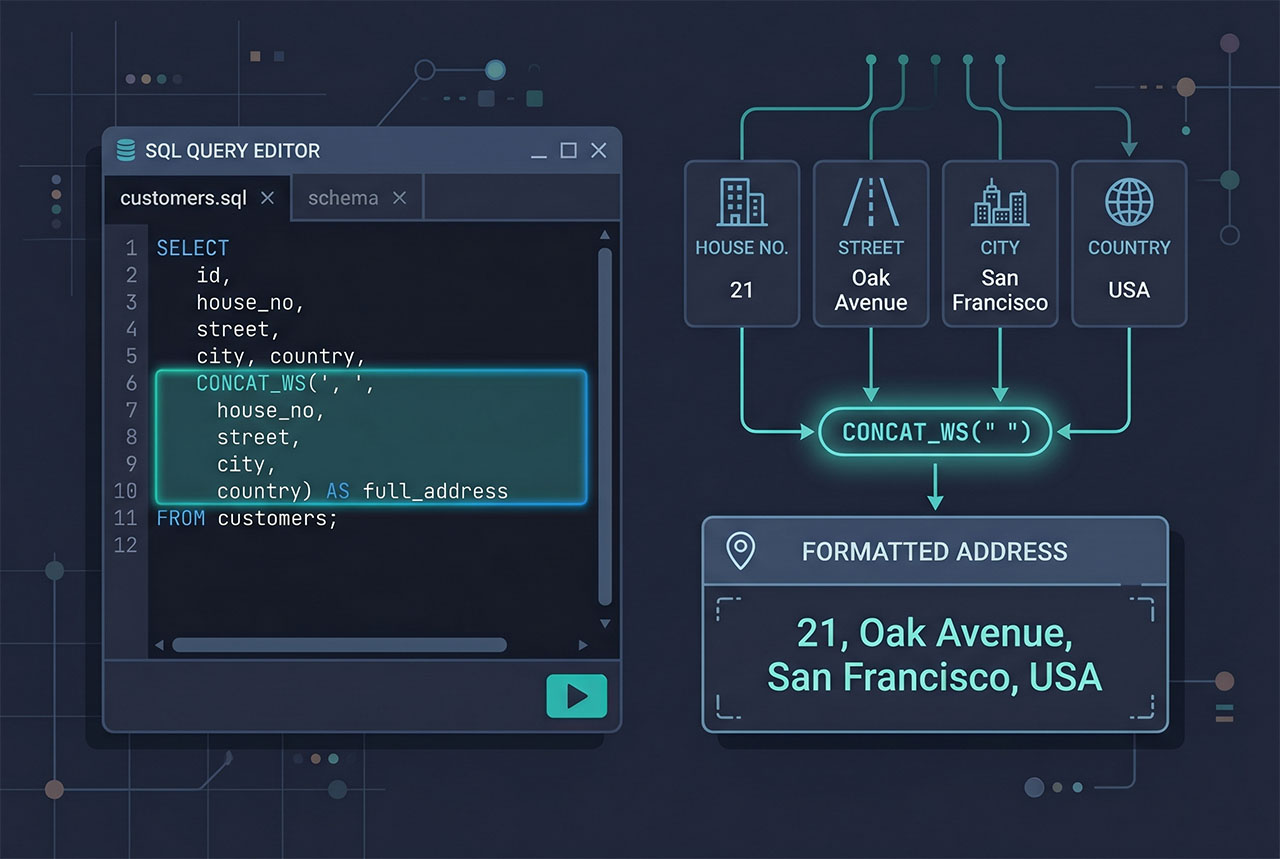
Task: Select the Street road icon
Action: click(870, 202)
